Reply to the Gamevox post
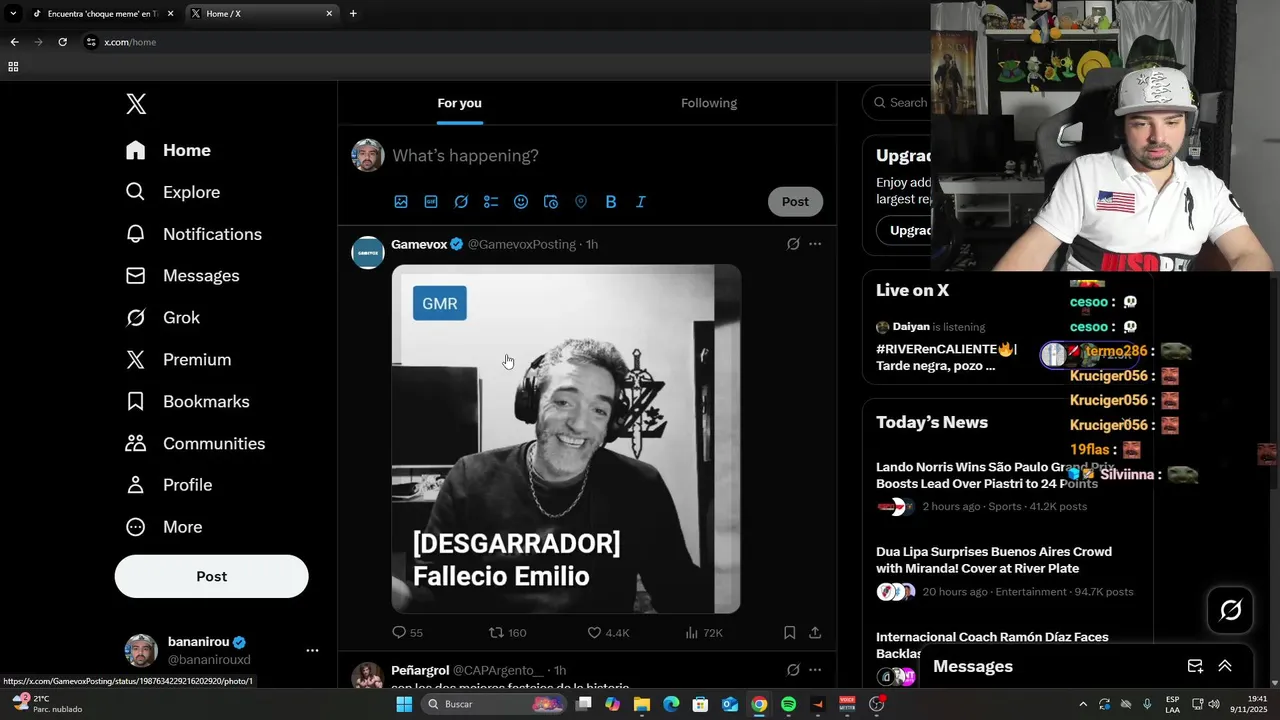 click(408, 633)
